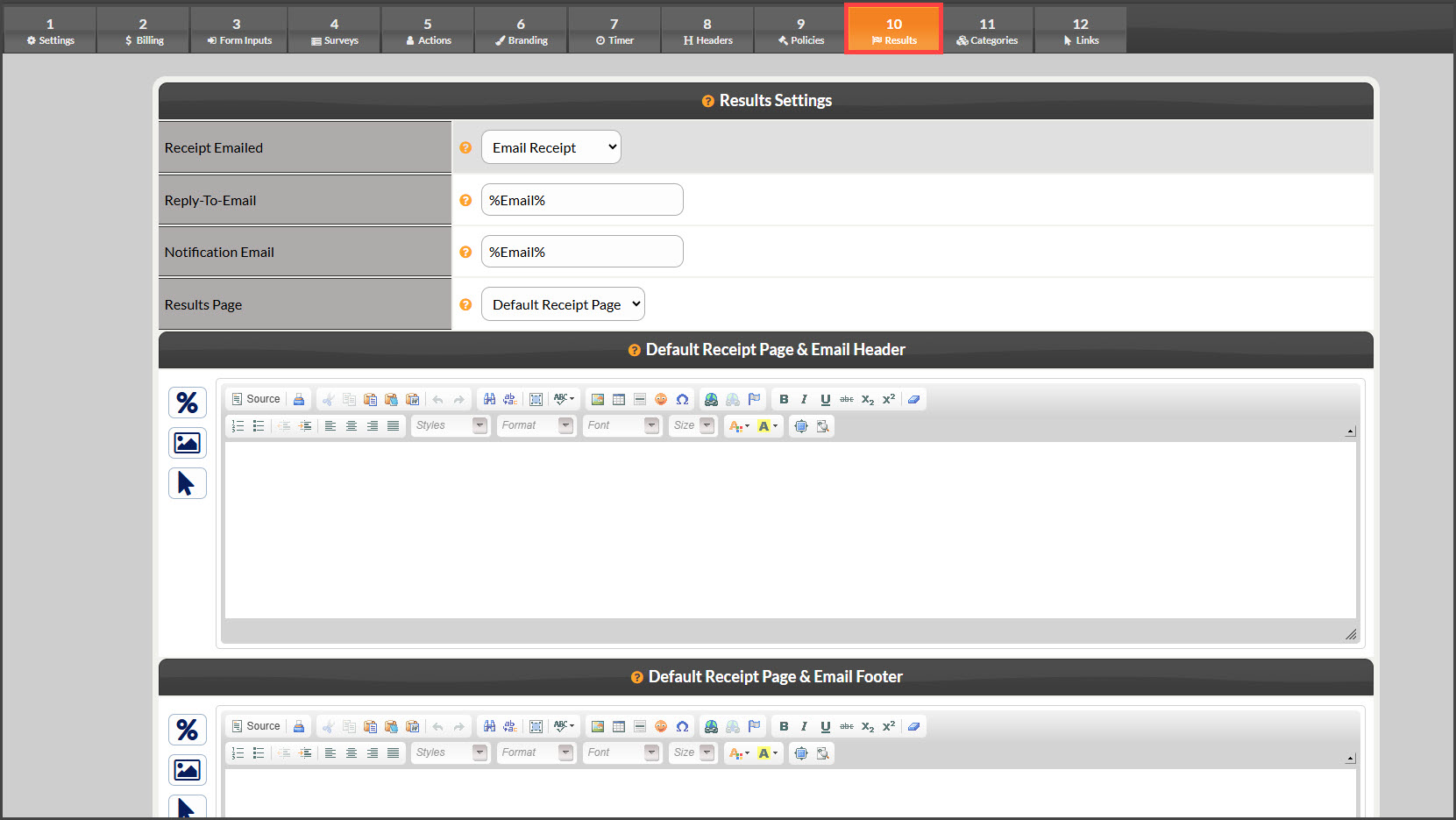Switch to the Policies tab
Image resolution: width=1456 pixels, height=820 pixels.
click(x=800, y=31)
